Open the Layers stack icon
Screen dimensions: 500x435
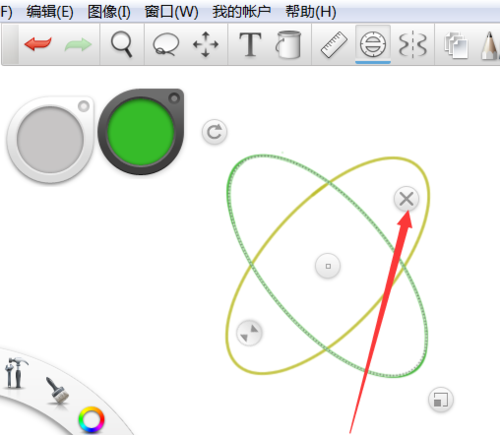pos(456,45)
